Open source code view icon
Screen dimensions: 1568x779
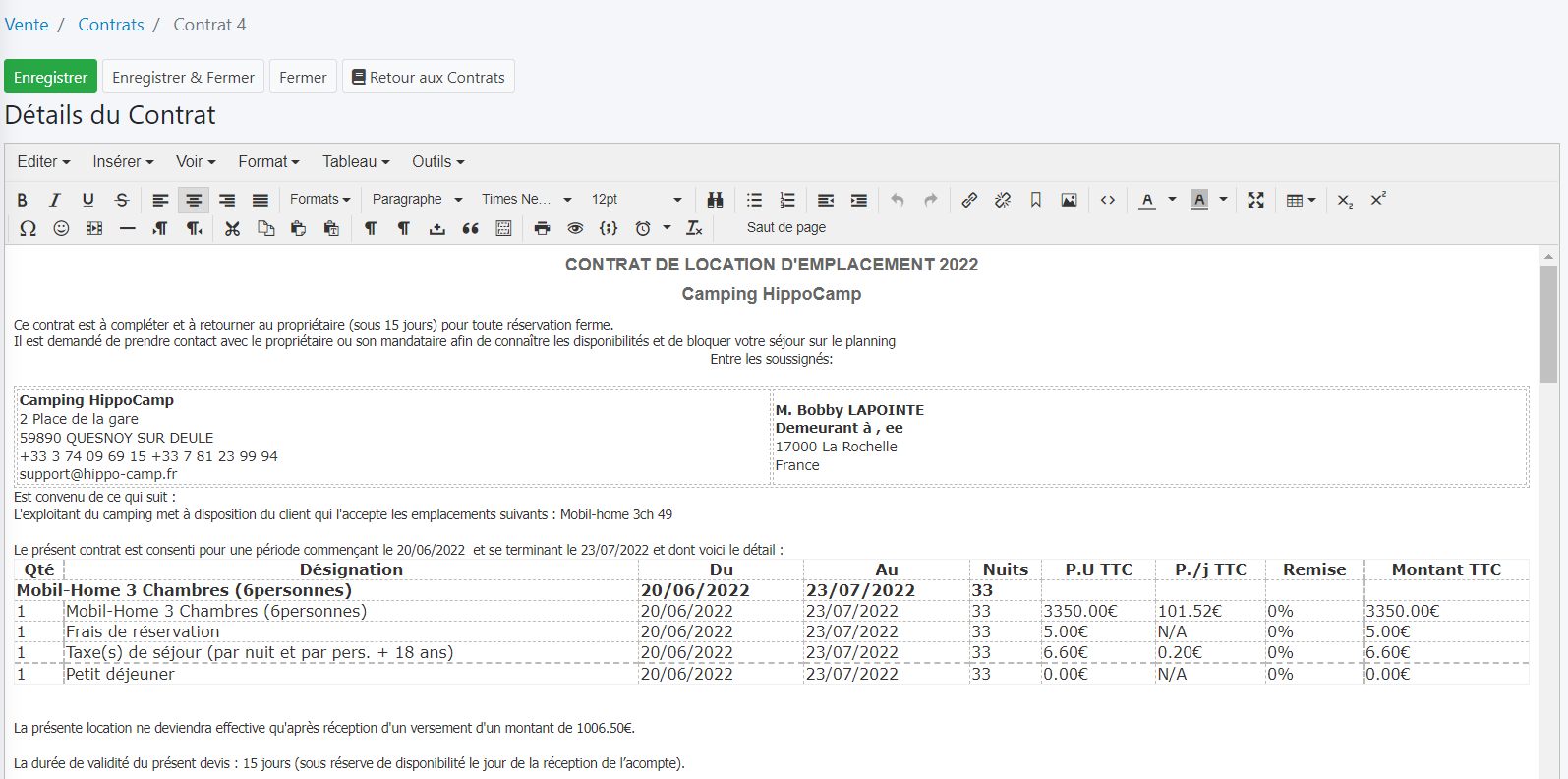click(x=1108, y=200)
